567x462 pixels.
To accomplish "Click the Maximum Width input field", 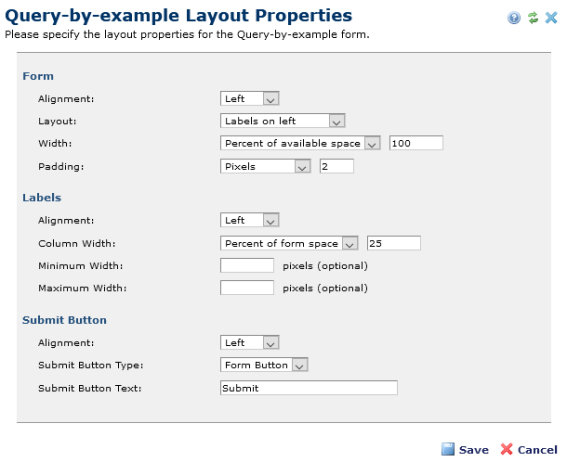I will (247, 288).
